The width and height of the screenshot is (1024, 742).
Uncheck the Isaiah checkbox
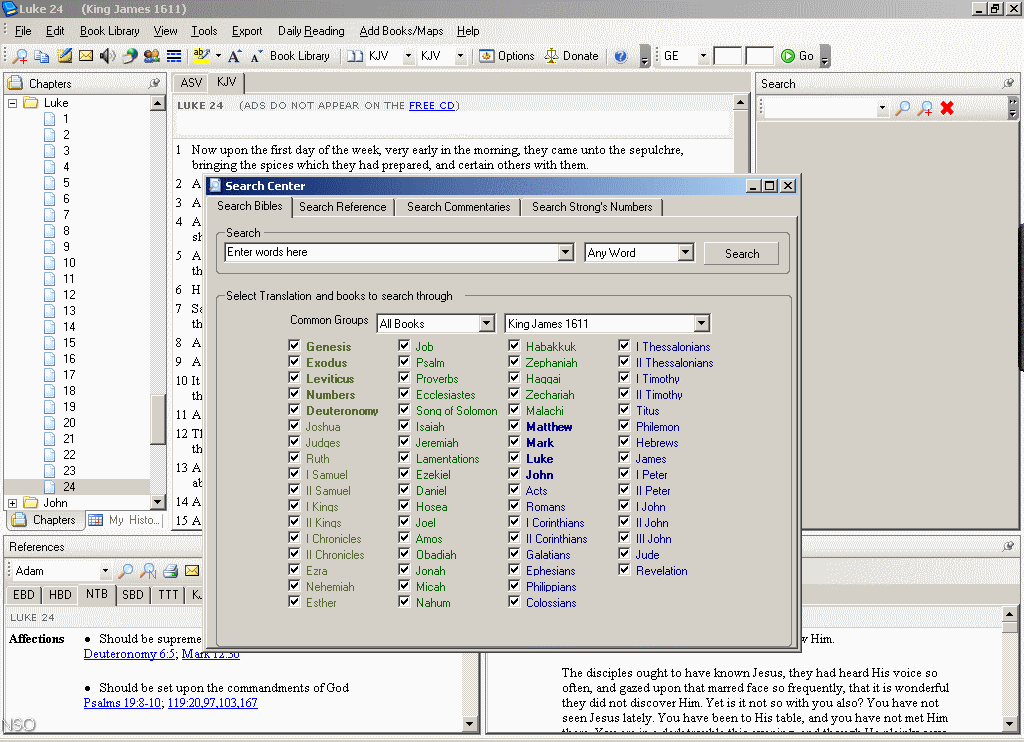click(404, 426)
